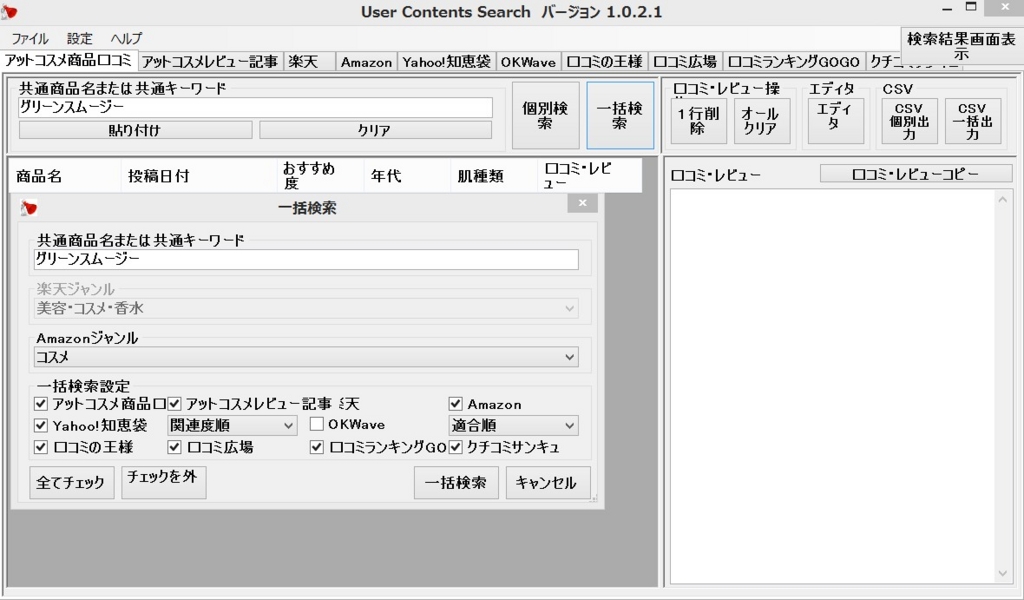Click 全てチェック button
The height and width of the screenshot is (600, 1024).
[x=71, y=482]
